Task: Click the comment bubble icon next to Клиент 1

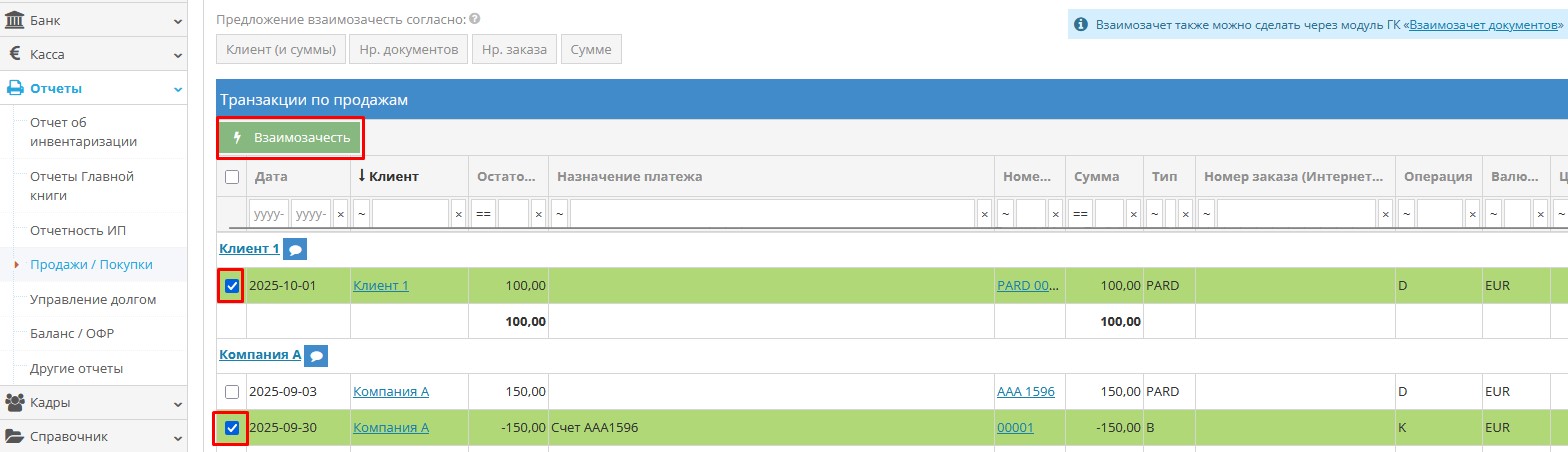Action: pos(294,249)
